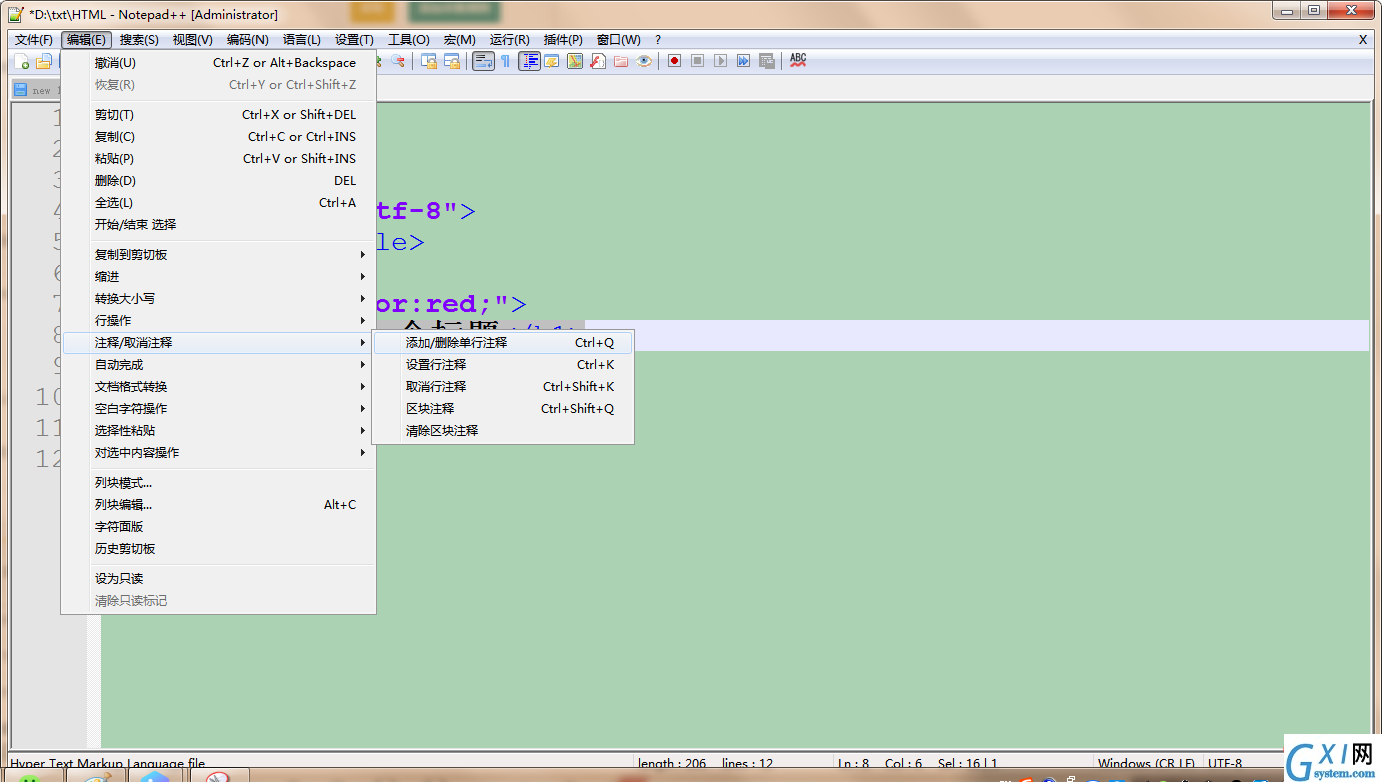Click Synchronize horizontal scrolling icon
This screenshot has height=782, width=1382.
[453, 61]
